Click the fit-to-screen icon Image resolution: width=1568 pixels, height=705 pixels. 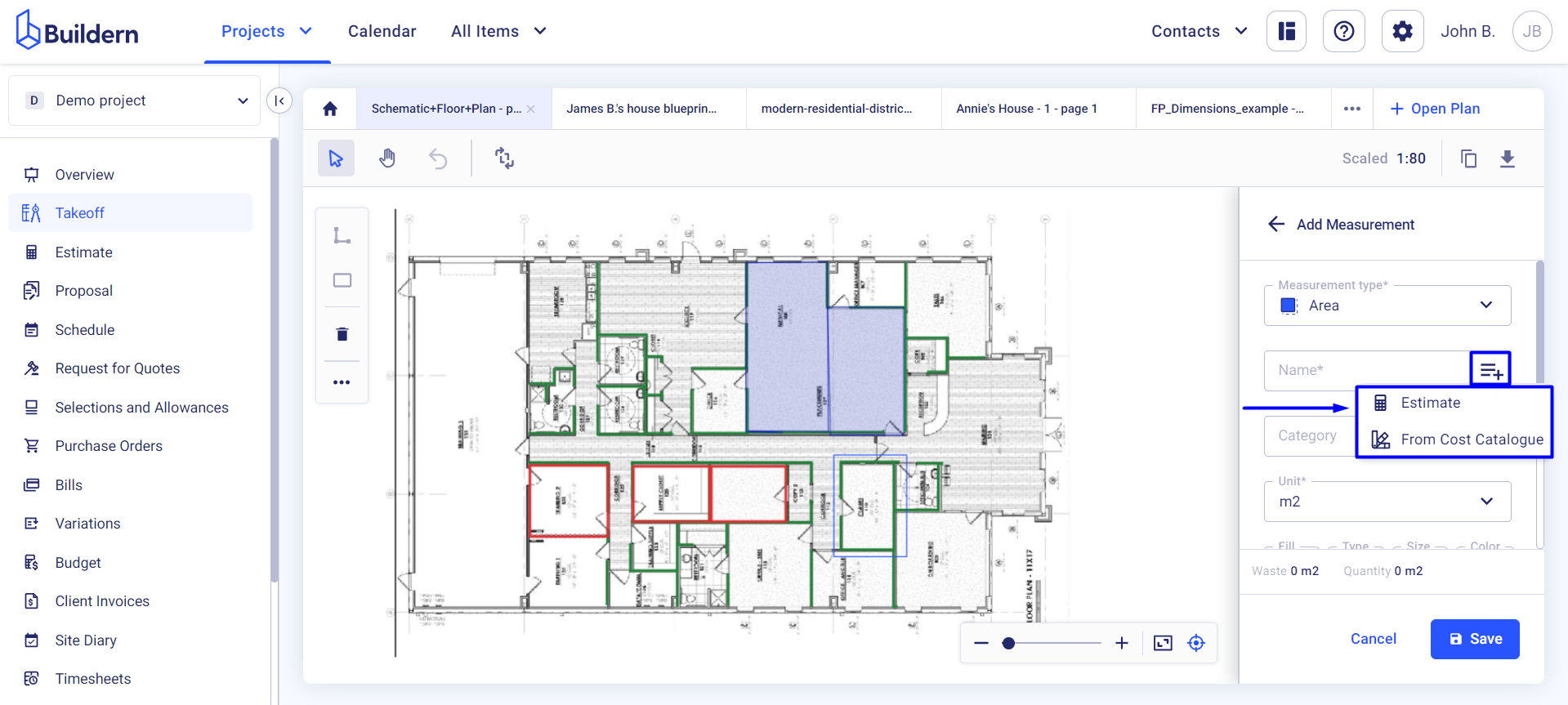coord(1163,643)
